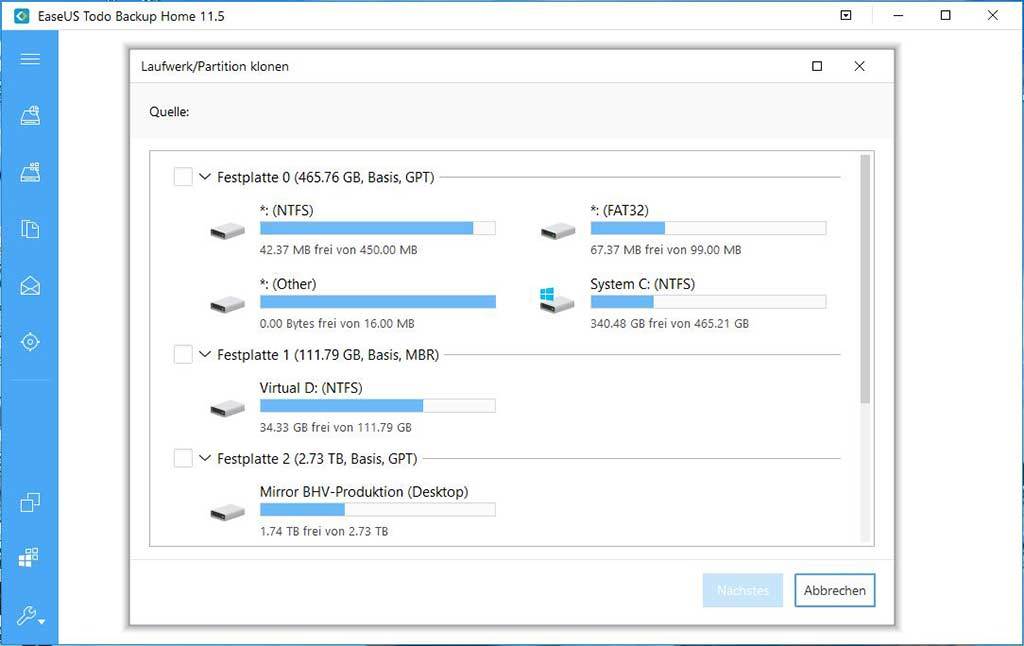Click the Mirror BHV-Produktion usage bar
Viewport: 1024px width, 646px height.
[x=377, y=509]
